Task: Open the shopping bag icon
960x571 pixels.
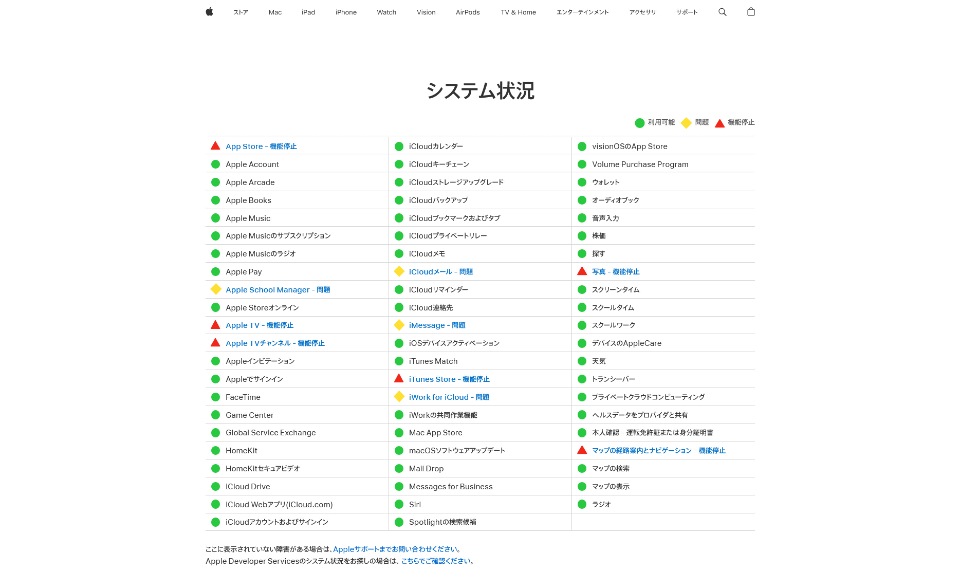Action: (x=751, y=12)
